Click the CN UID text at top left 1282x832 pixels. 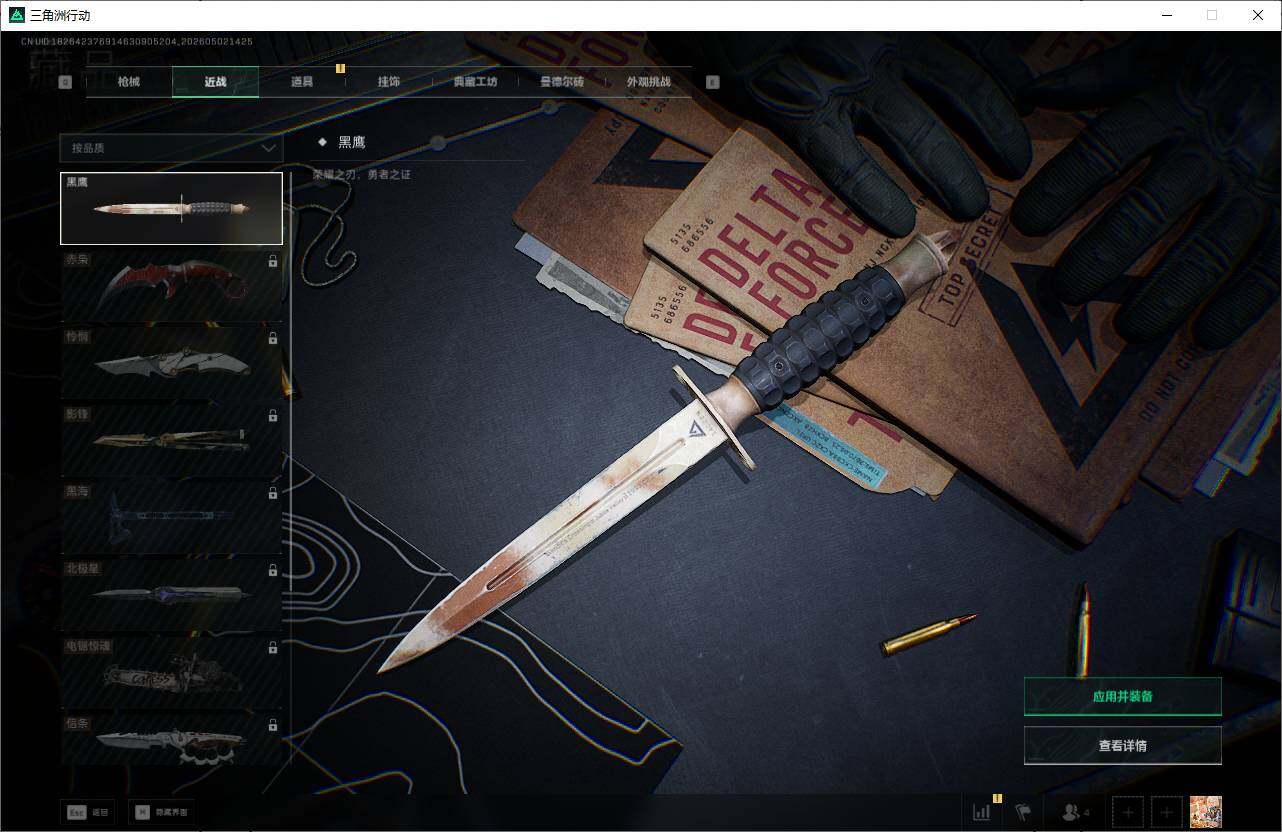[137, 42]
